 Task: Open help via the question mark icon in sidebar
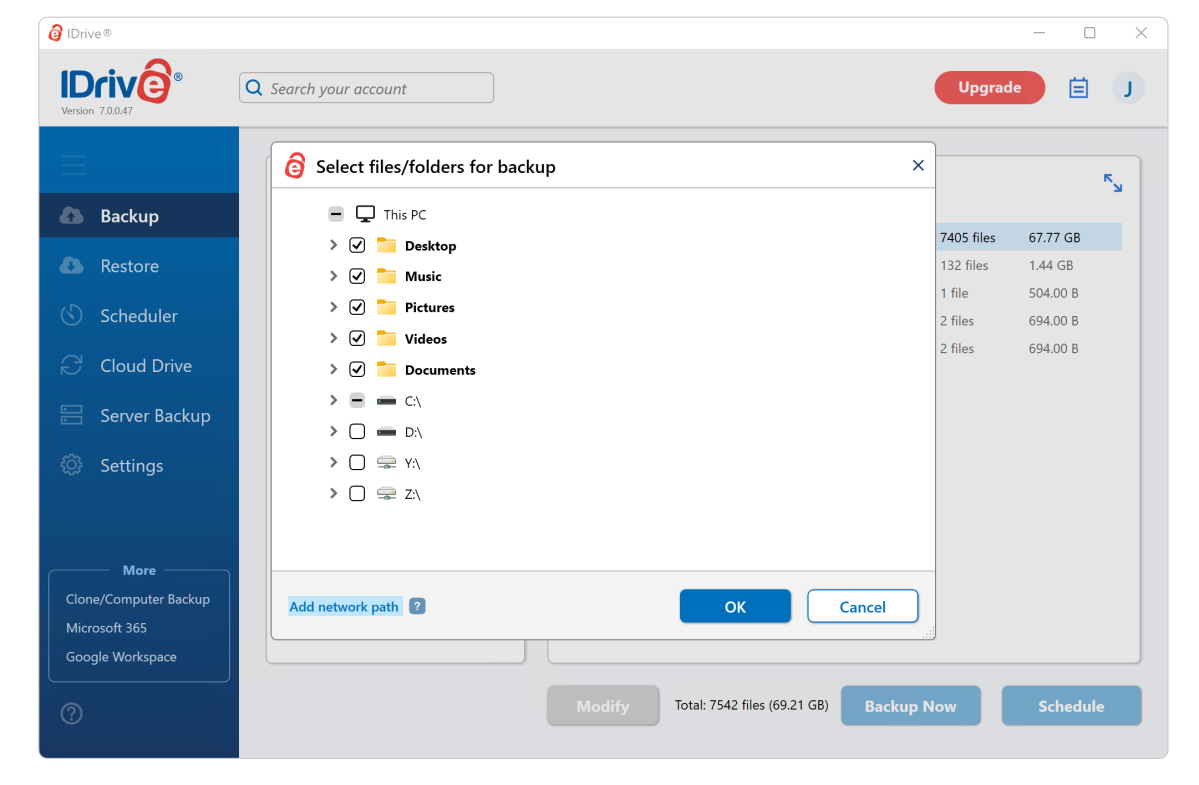coord(72,713)
